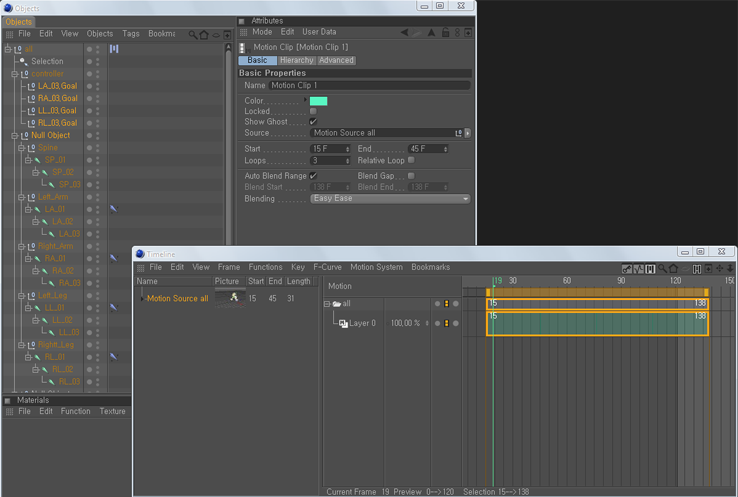Screen dimensions: 738x497
Task: Click the motion system tag on 'all' object
Action: click(114, 48)
